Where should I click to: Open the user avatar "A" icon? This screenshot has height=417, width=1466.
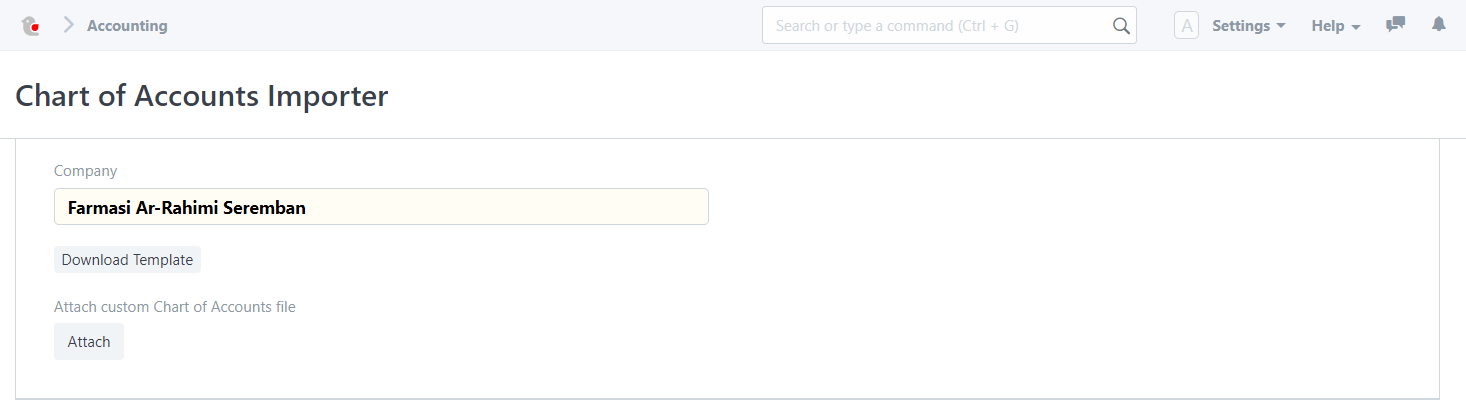click(1186, 26)
